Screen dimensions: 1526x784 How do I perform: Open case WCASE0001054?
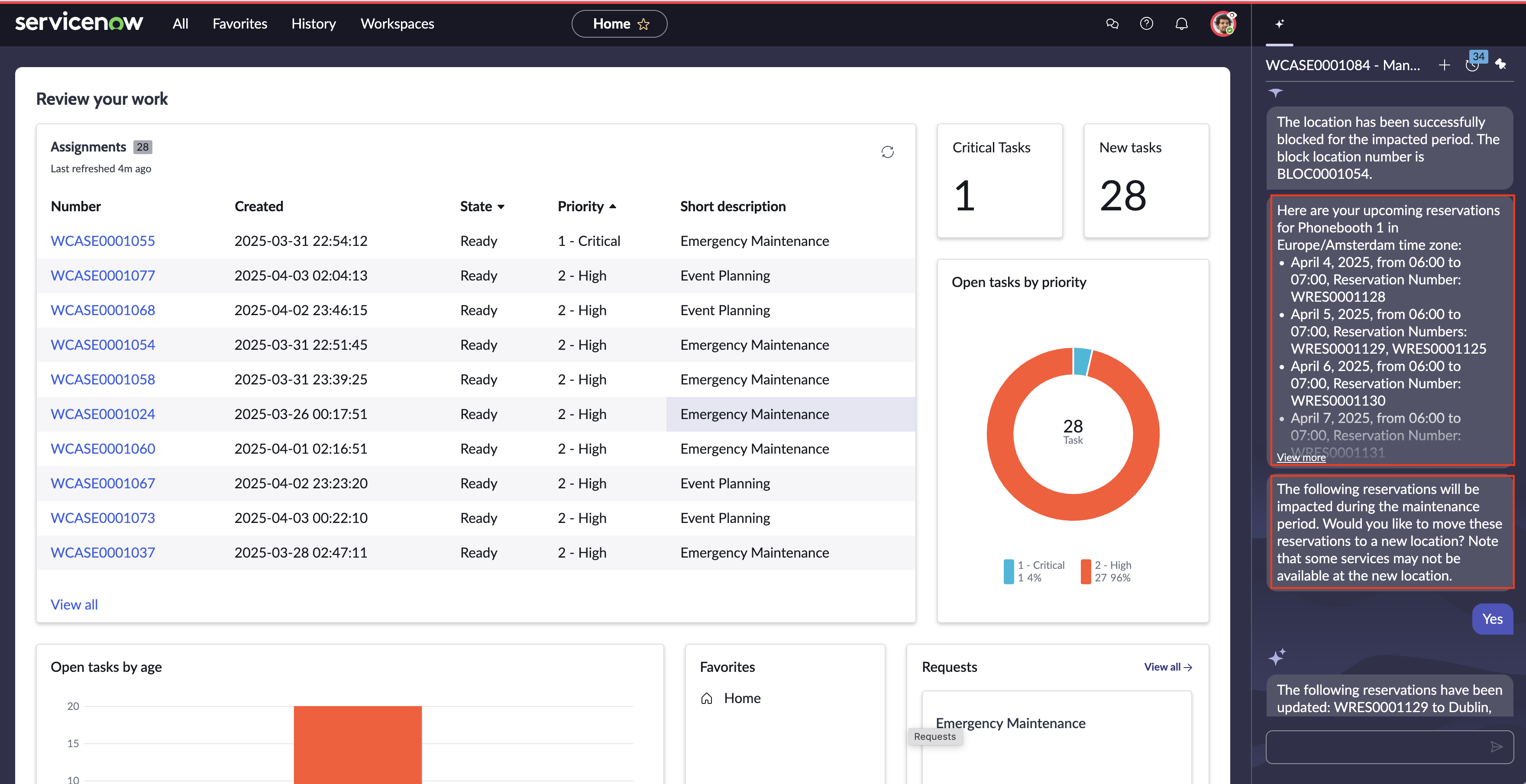(103, 345)
